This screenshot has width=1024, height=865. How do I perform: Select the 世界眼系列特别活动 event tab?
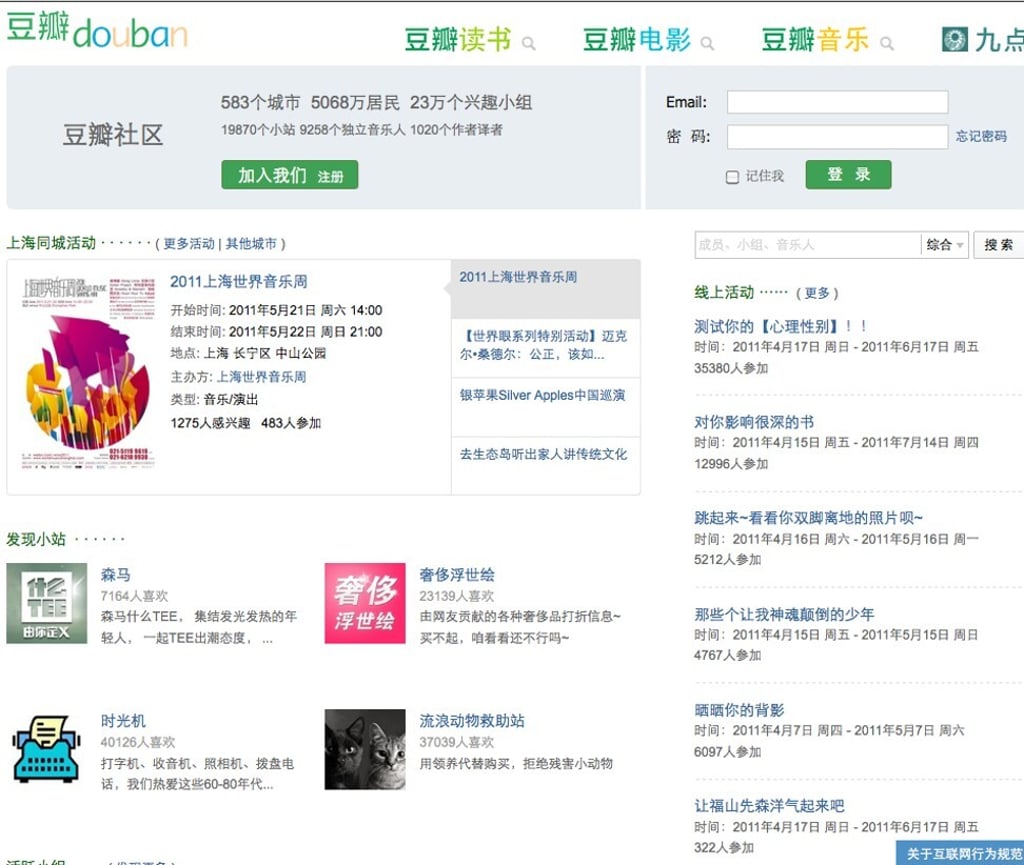(545, 347)
